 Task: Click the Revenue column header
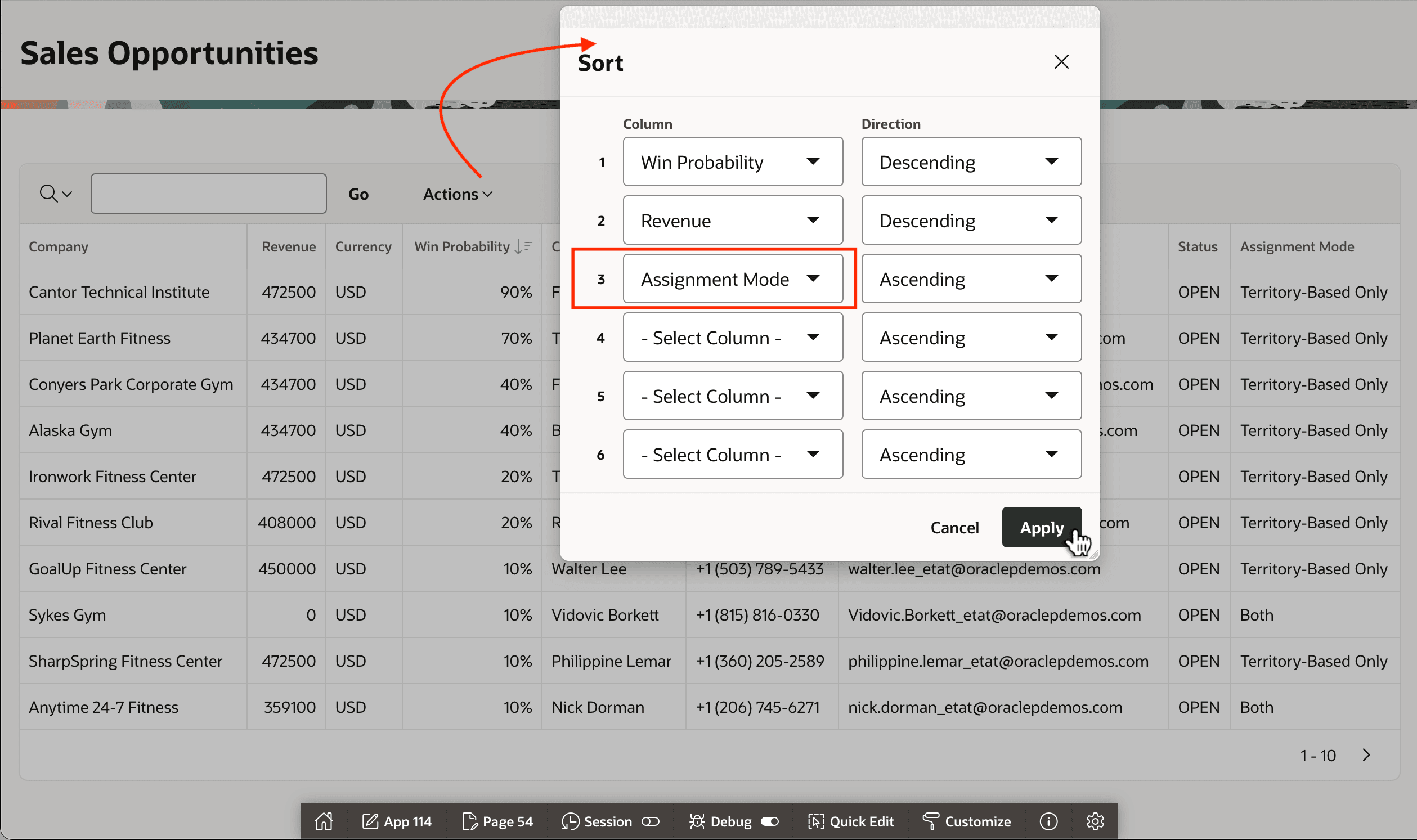(x=288, y=247)
